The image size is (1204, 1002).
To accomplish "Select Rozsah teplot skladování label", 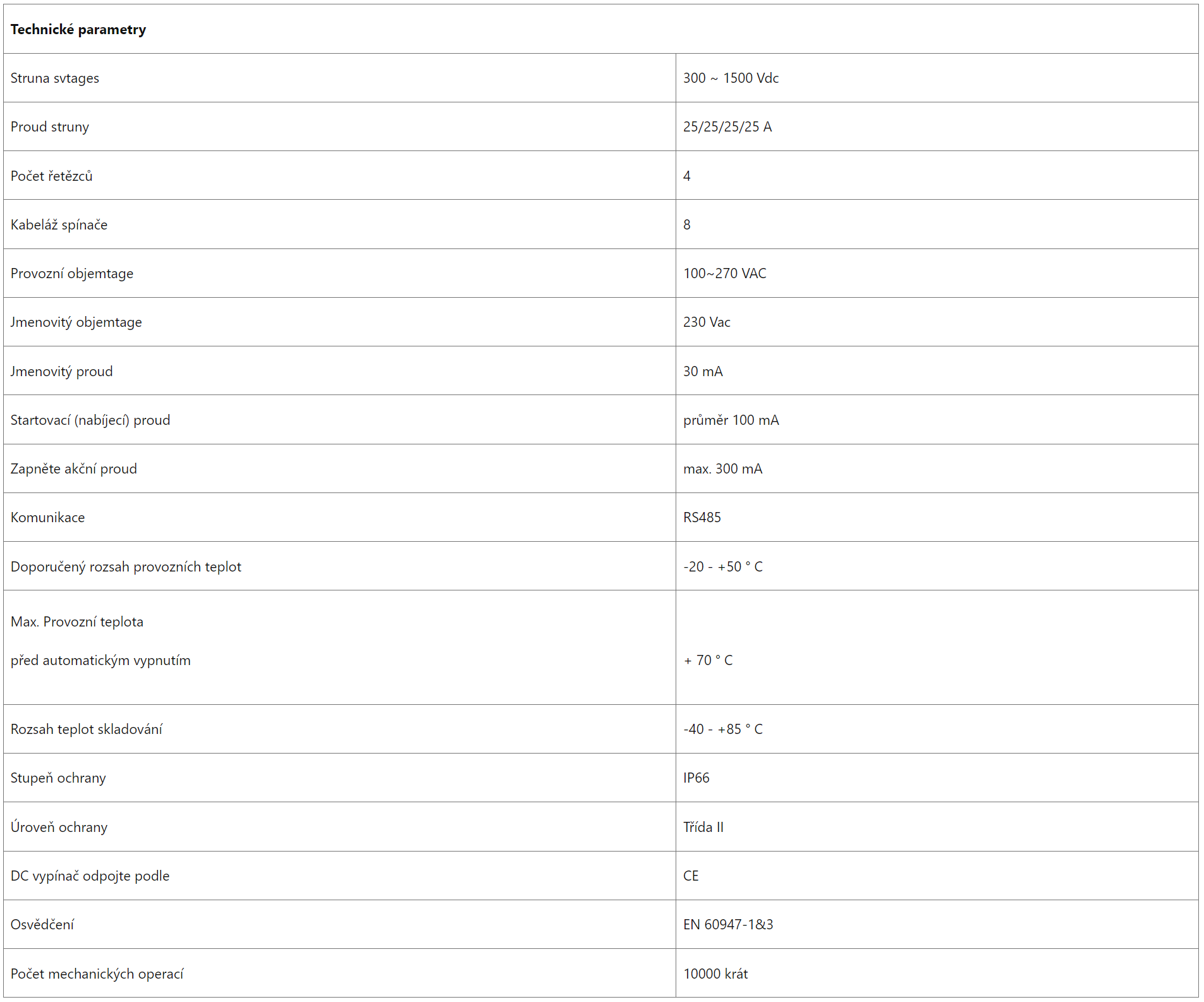I will [86, 729].
